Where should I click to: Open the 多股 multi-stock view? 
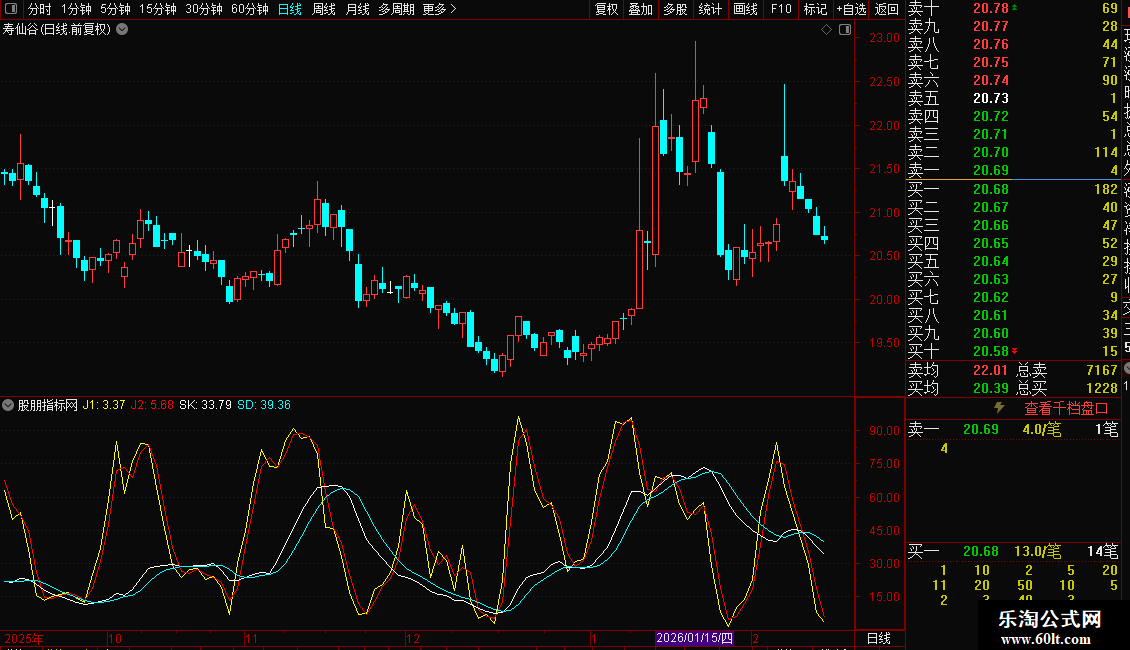coord(675,9)
